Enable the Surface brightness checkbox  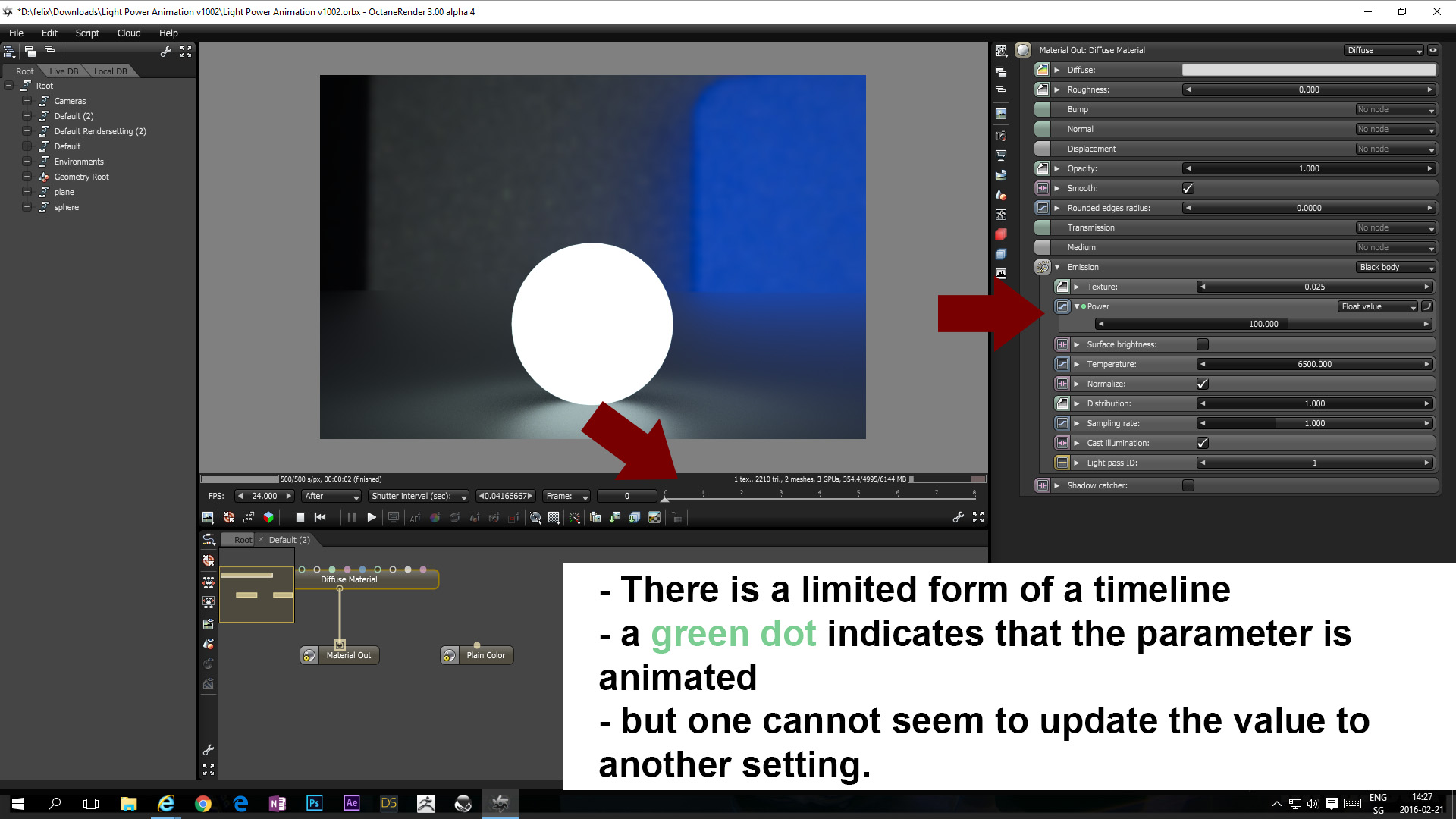tap(1203, 344)
